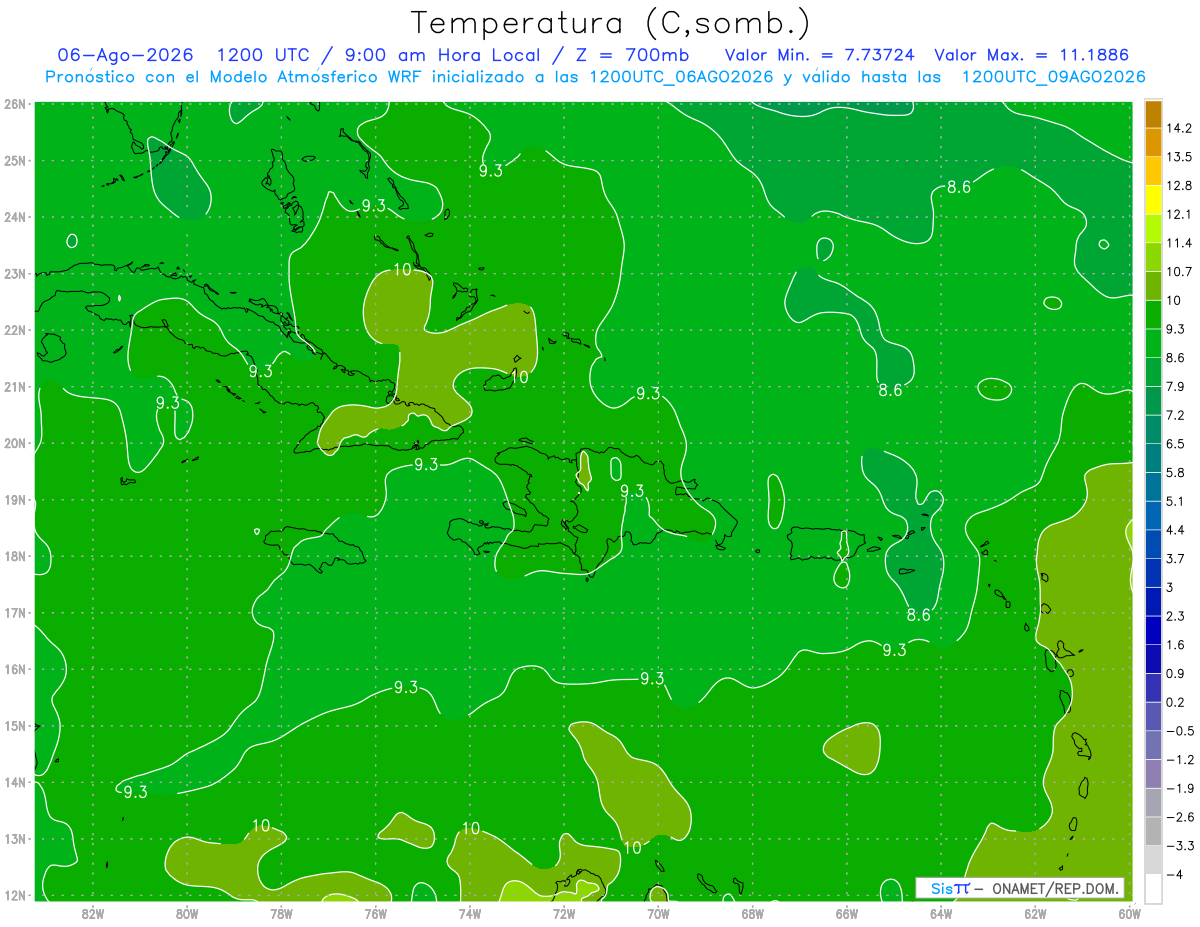
Task: Click the "ONAMET/REP.DOM." credit box
Action: click(x=1020, y=888)
